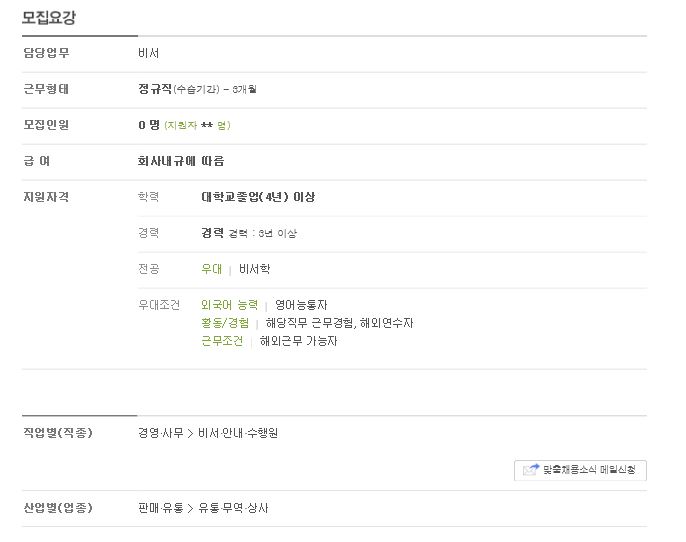Click the 영어능통자 preference text
686x542 pixels.
pos(301,305)
